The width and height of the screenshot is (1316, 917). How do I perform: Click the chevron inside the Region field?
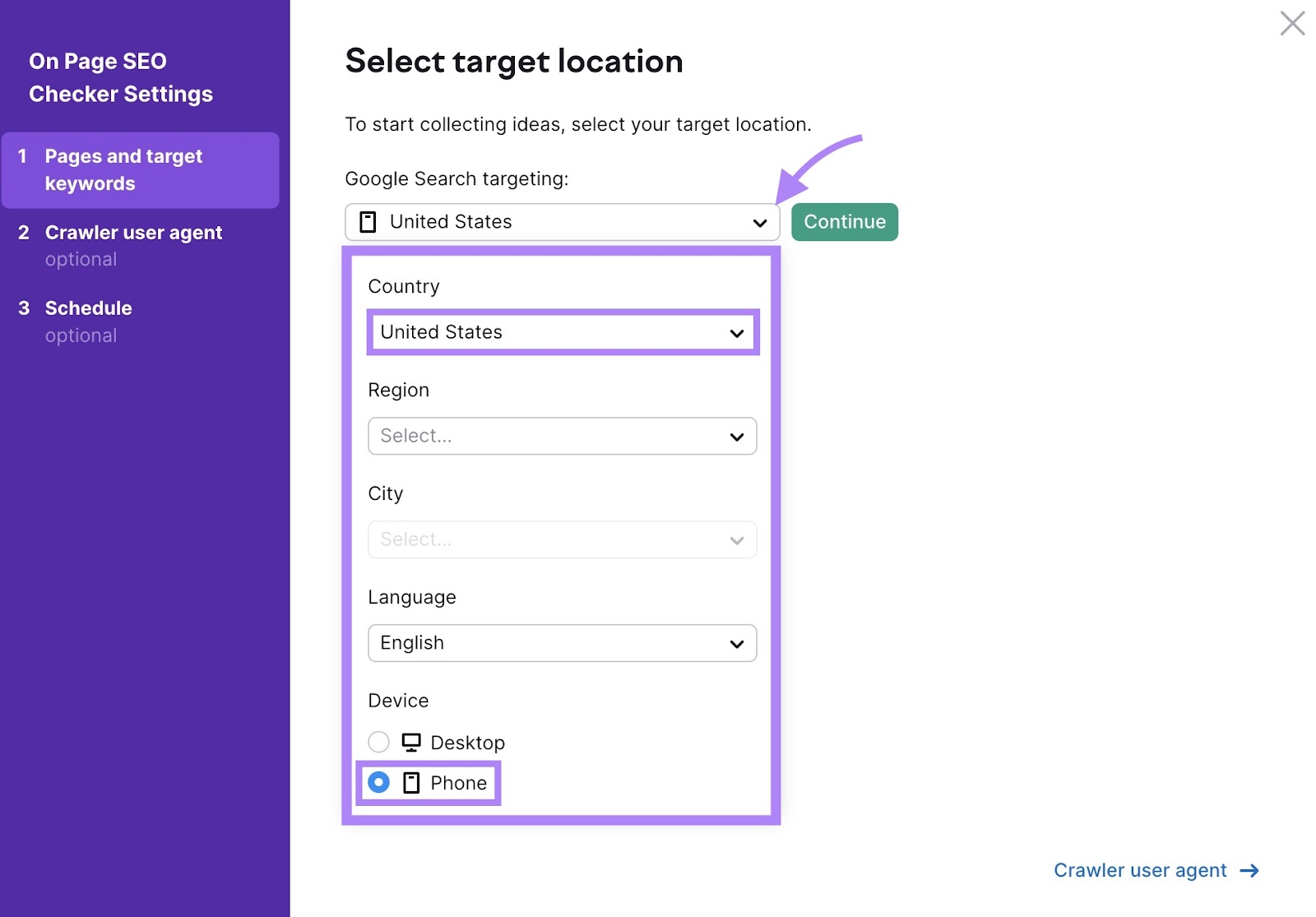pos(736,436)
